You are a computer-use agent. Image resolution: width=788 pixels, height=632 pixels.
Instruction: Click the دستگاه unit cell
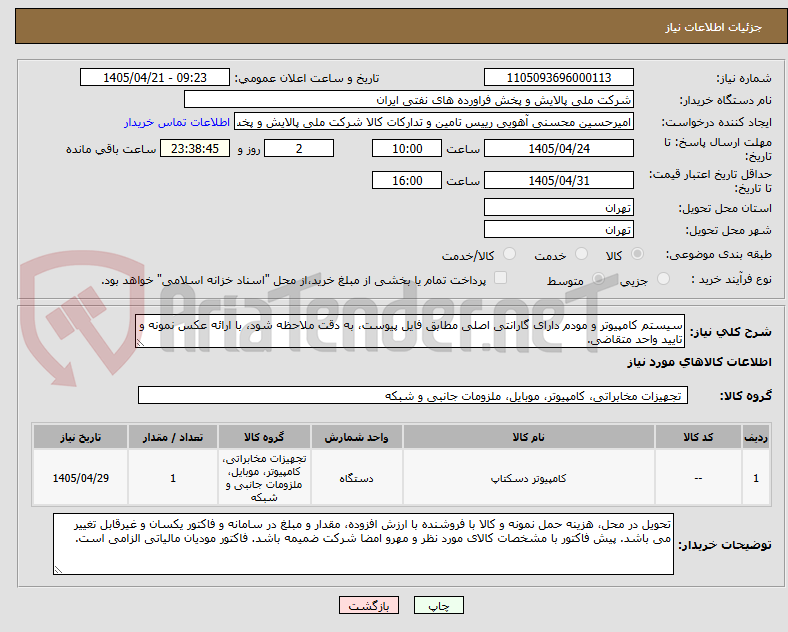click(356, 478)
